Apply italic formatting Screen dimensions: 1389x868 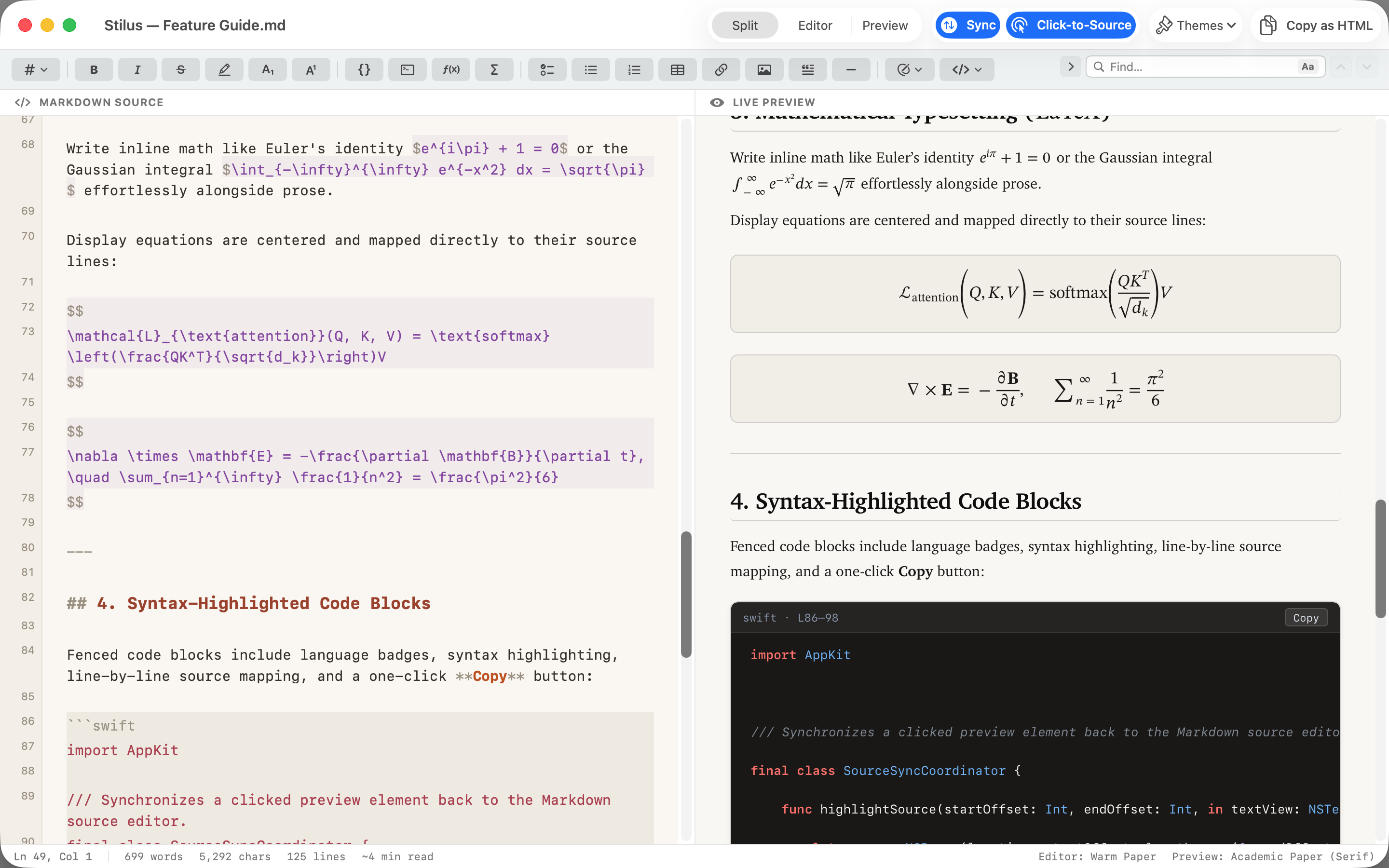pos(137,69)
